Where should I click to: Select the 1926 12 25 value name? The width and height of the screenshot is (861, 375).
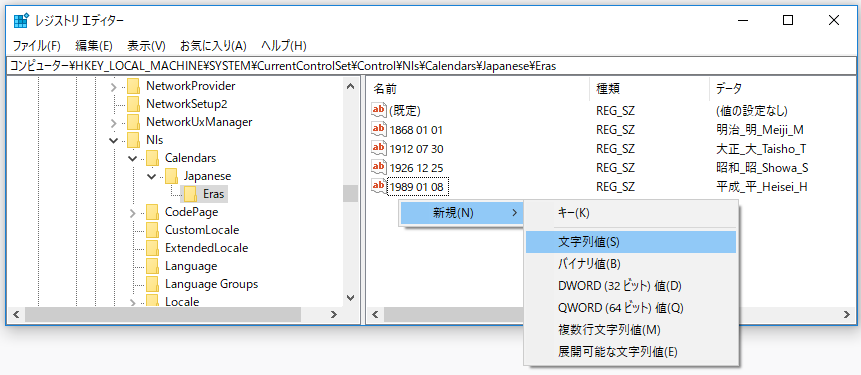click(x=416, y=168)
